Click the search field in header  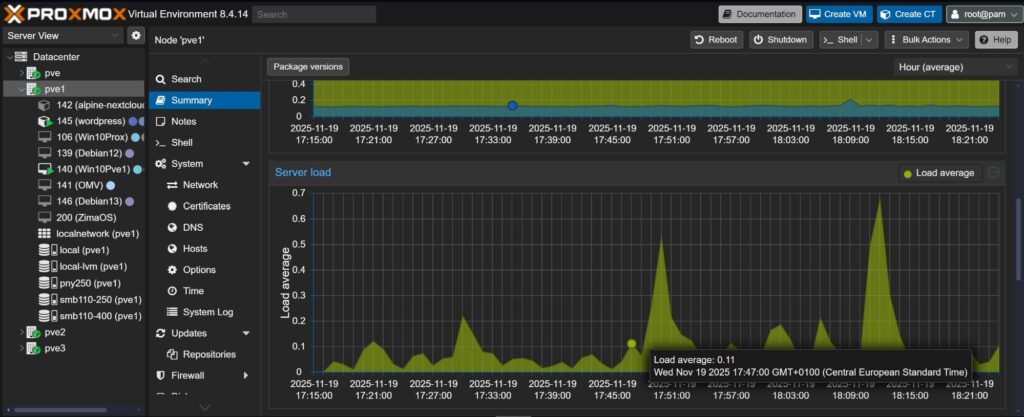pyautogui.click(x=314, y=15)
